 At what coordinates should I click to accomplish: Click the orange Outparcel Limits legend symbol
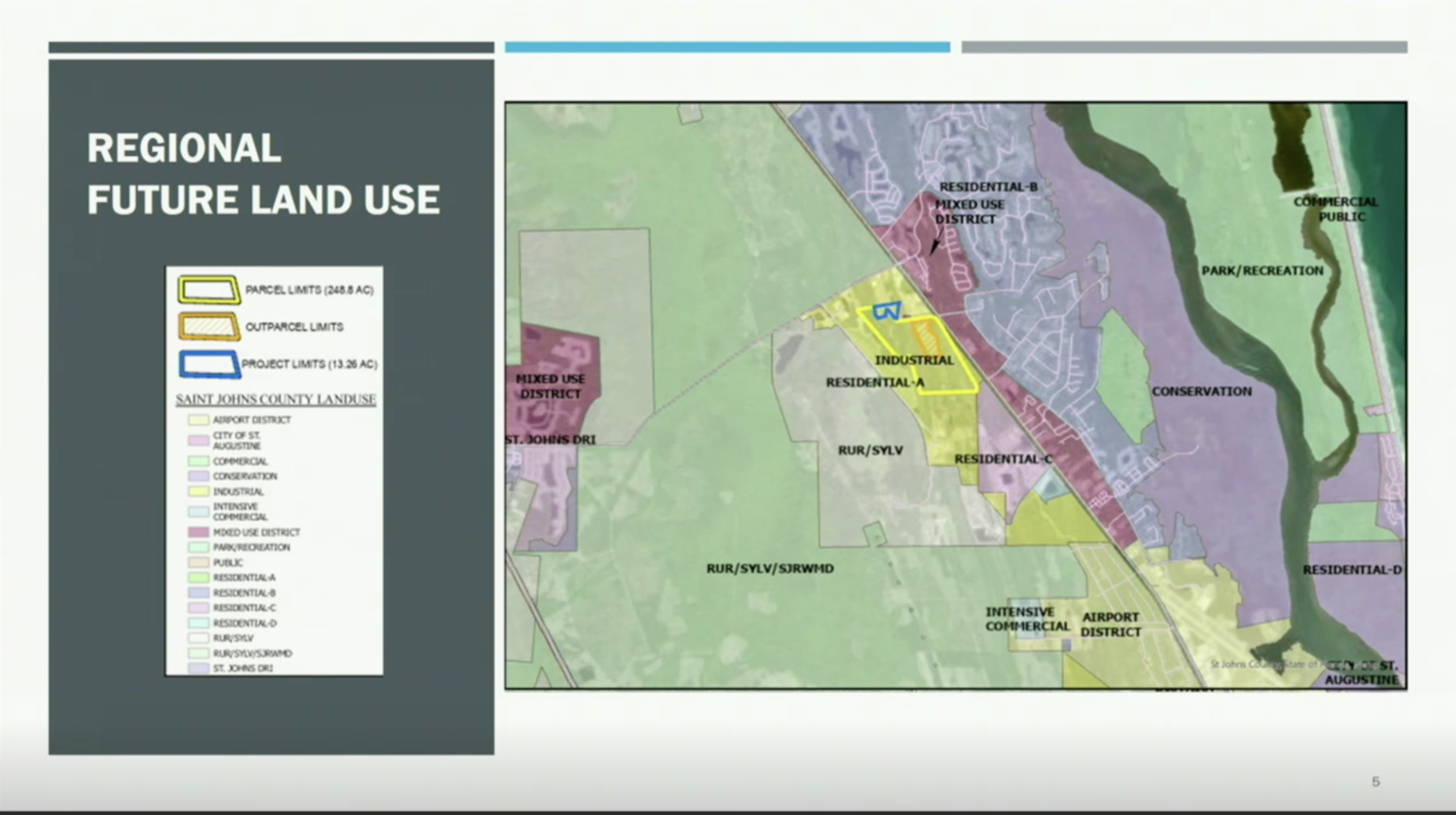pos(209,327)
